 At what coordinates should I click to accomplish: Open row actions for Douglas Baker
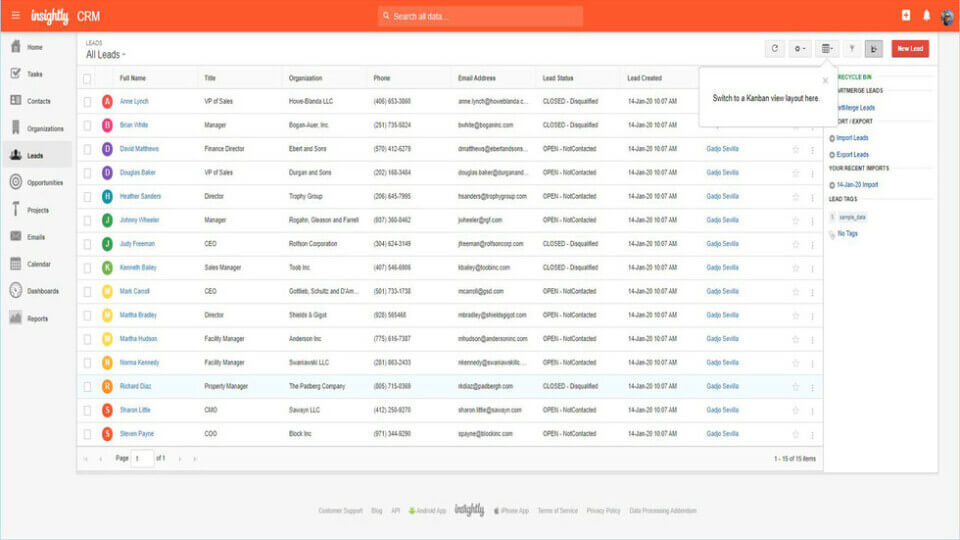point(812,173)
